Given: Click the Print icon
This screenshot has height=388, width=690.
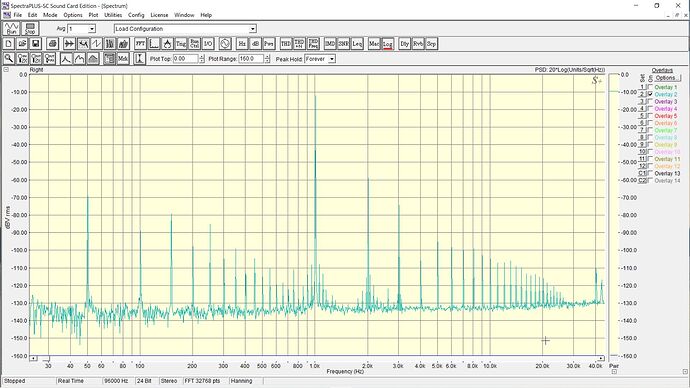Looking at the screenshot, I should (x=52, y=44).
